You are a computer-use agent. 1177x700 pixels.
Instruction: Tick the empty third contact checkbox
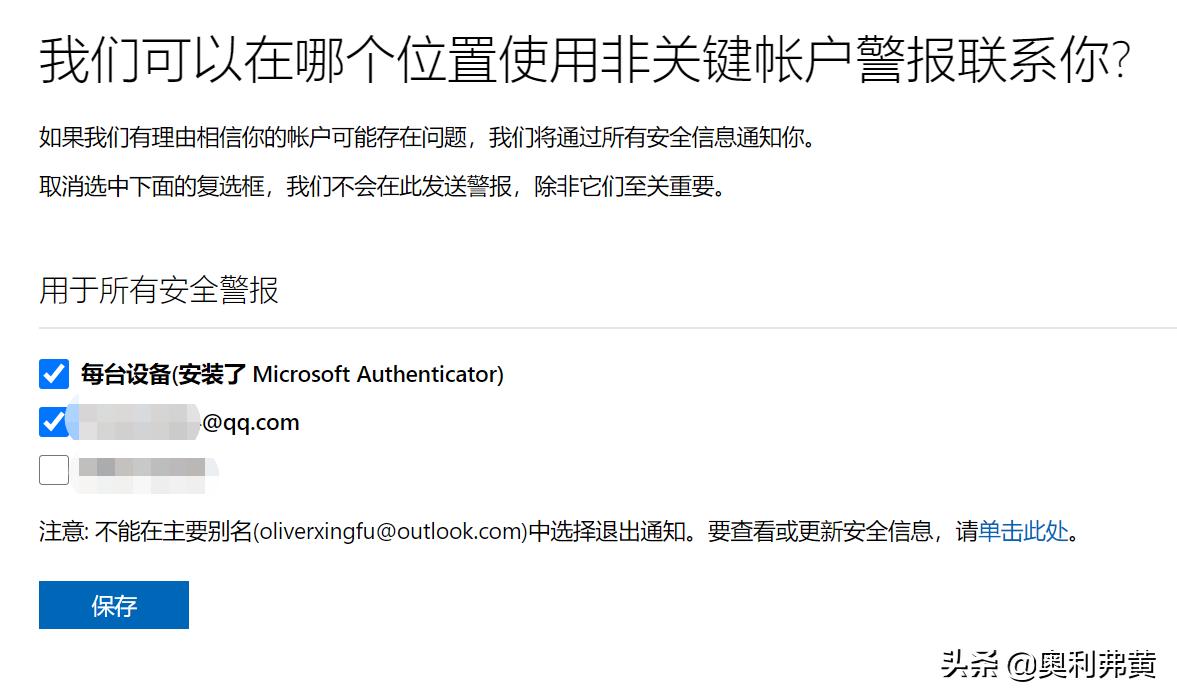54,469
